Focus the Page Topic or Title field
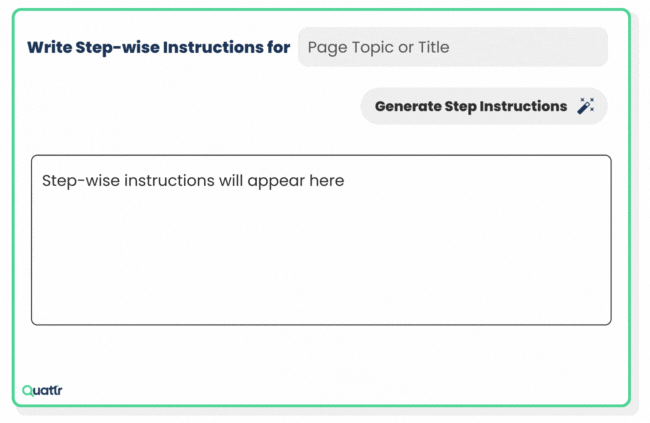The image size is (650, 423). (x=453, y=47)
